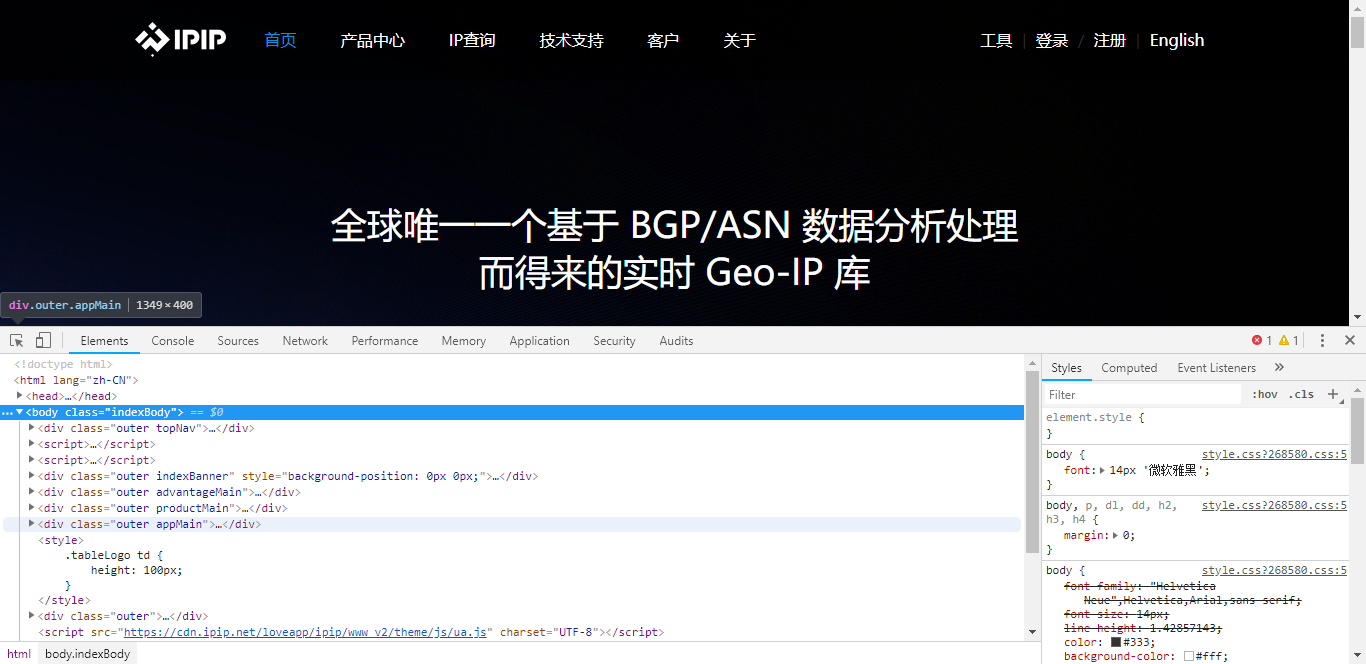
Task: Close the DevTools panel
Action: point(1350,340)
